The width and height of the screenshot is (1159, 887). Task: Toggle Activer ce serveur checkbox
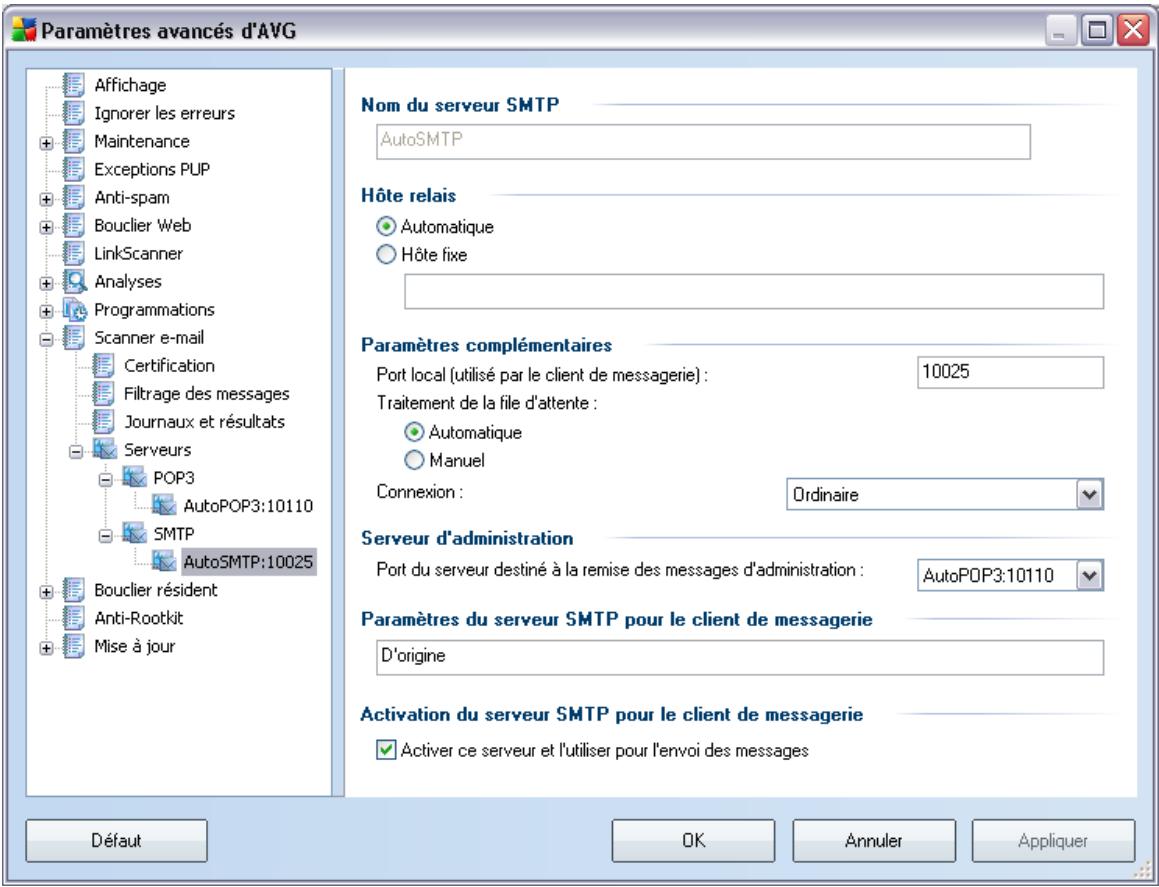tap(386, 750)
